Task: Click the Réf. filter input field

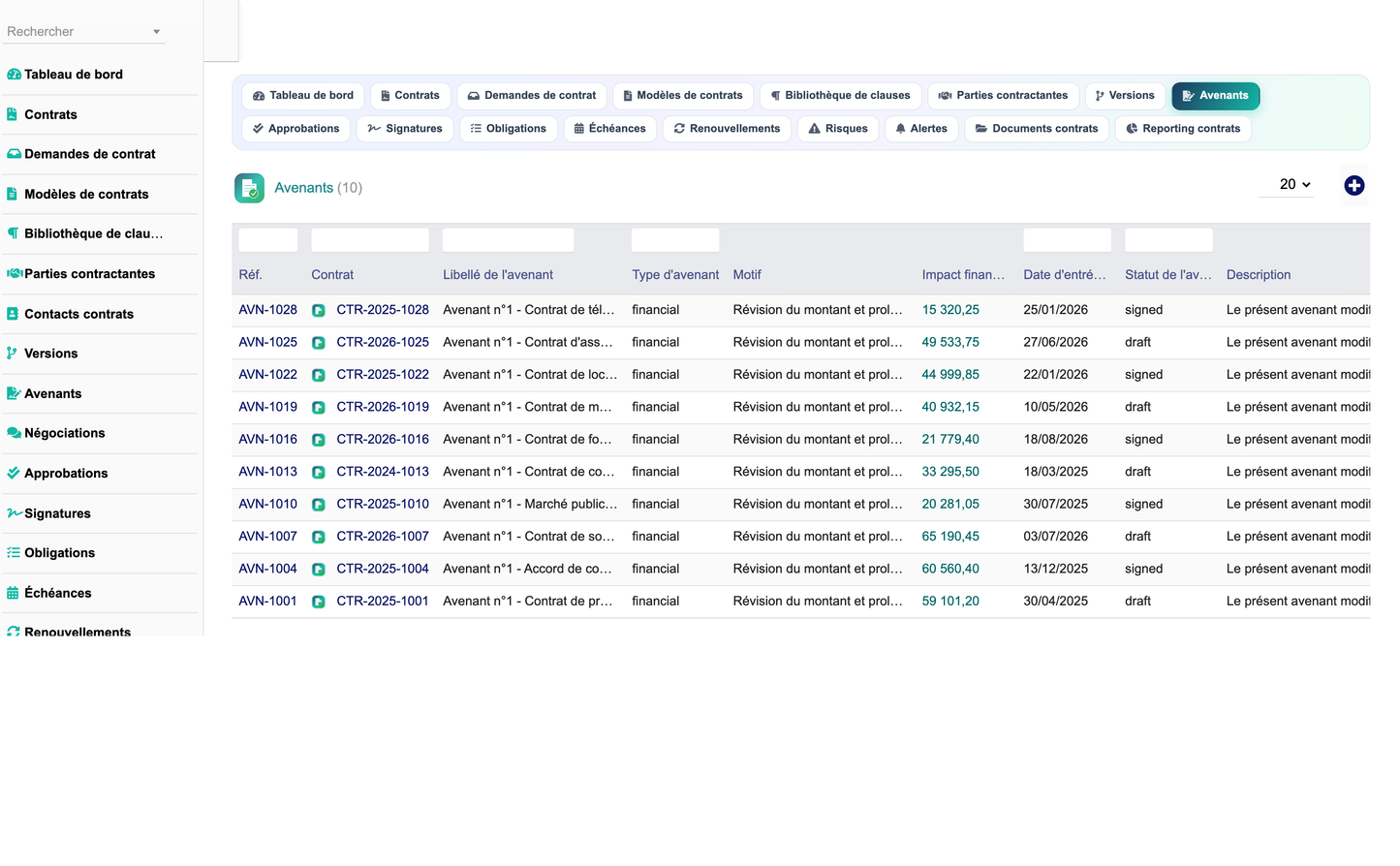Action: pos(268,240)
